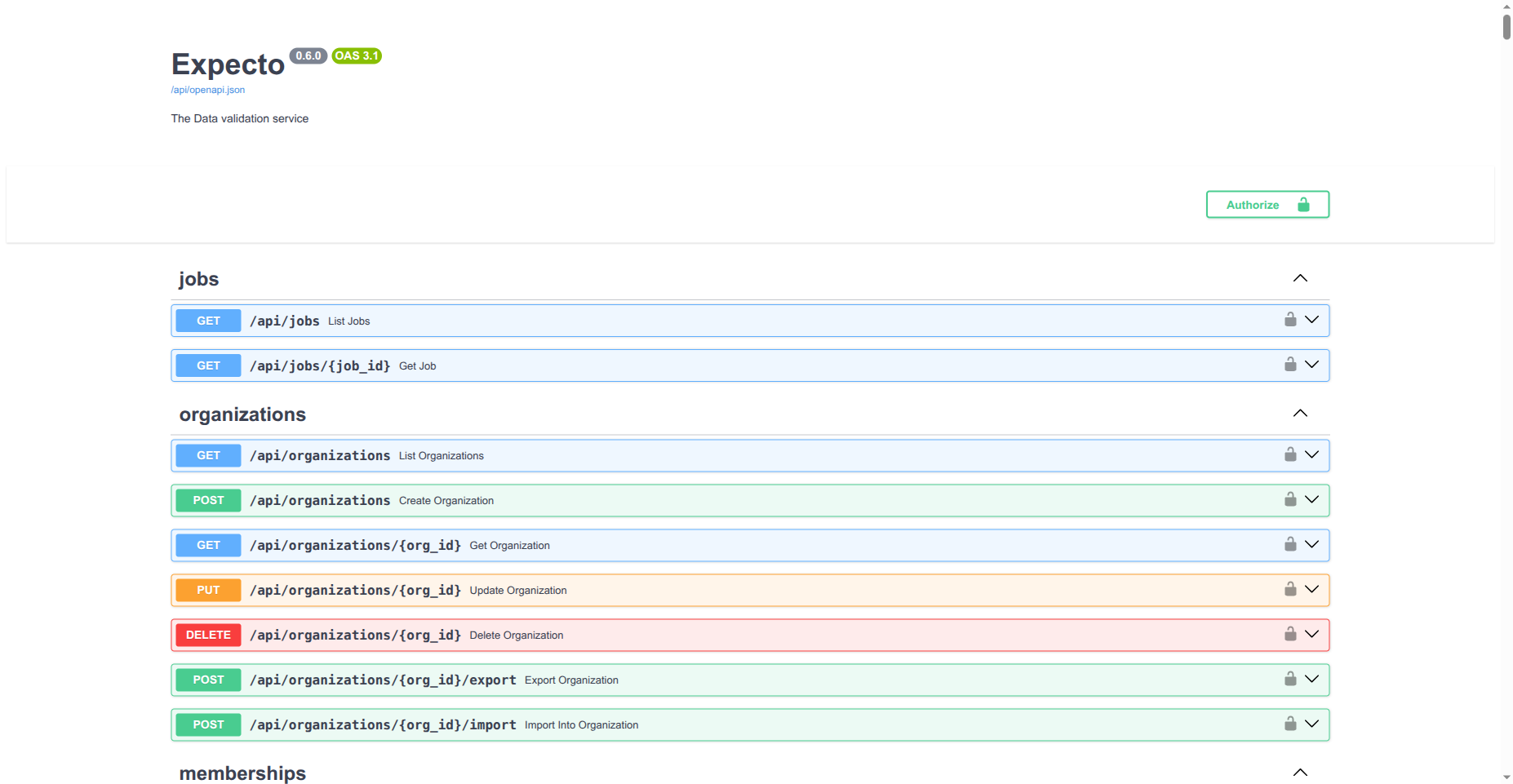
Task: Click POST badge for Export Organization
Action: (208, 680)
